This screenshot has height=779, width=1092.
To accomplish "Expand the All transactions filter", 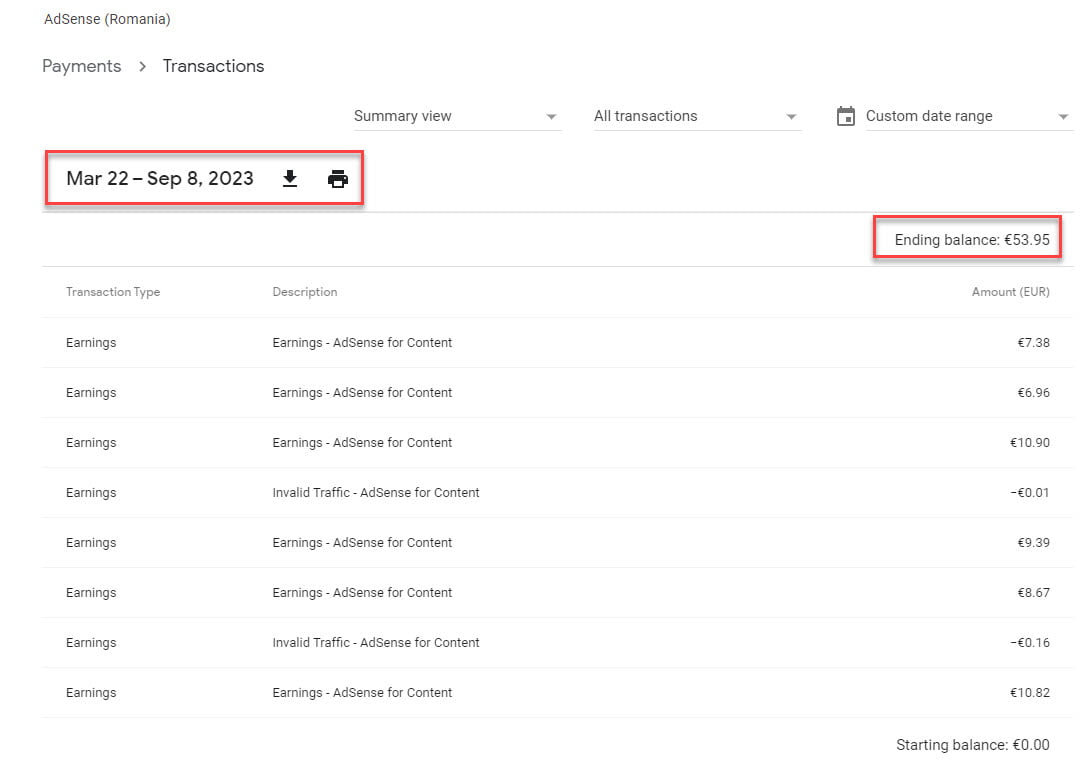I will (x=696, y=115).
